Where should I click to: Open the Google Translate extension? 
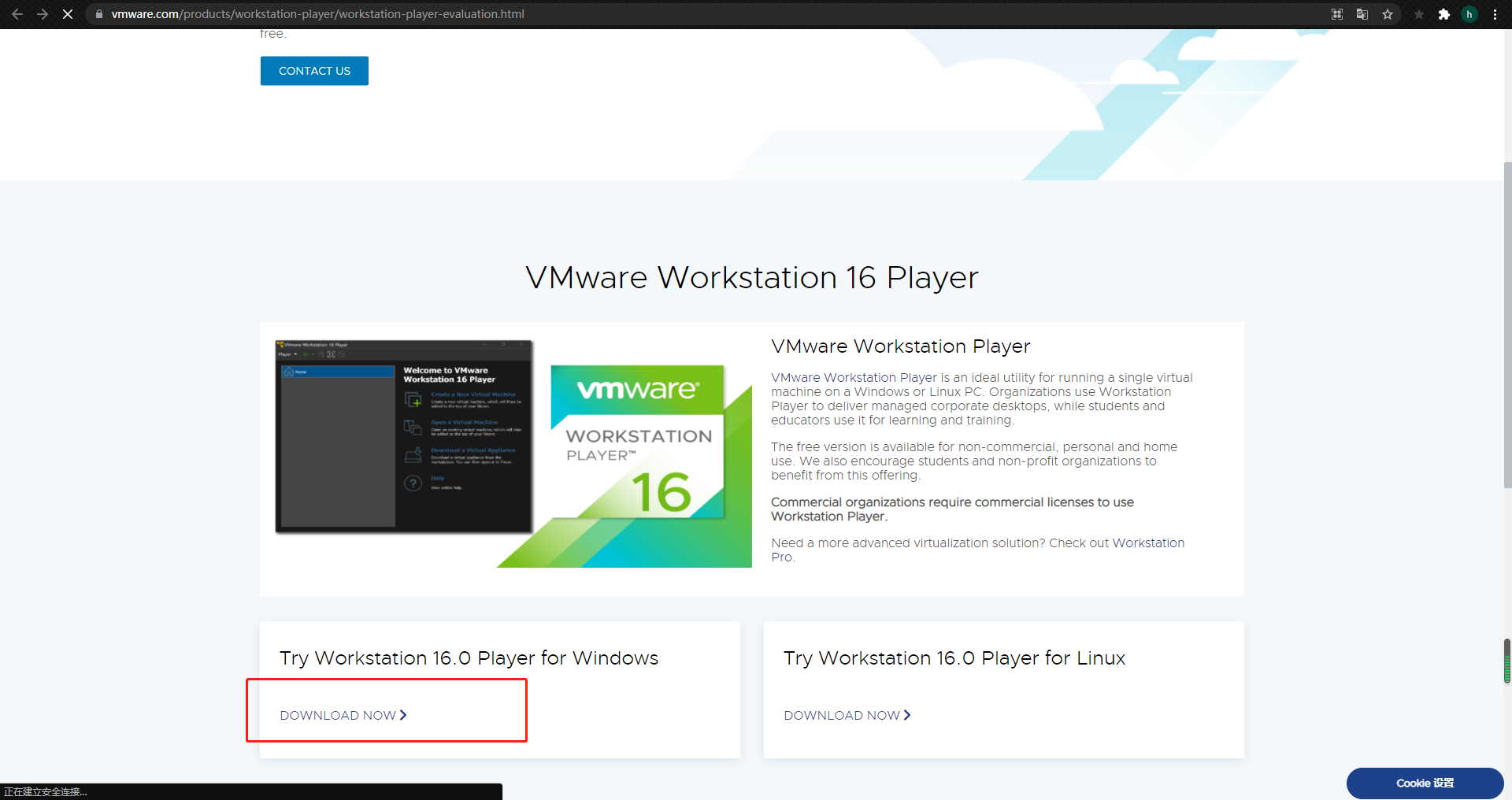[1362, 14]
